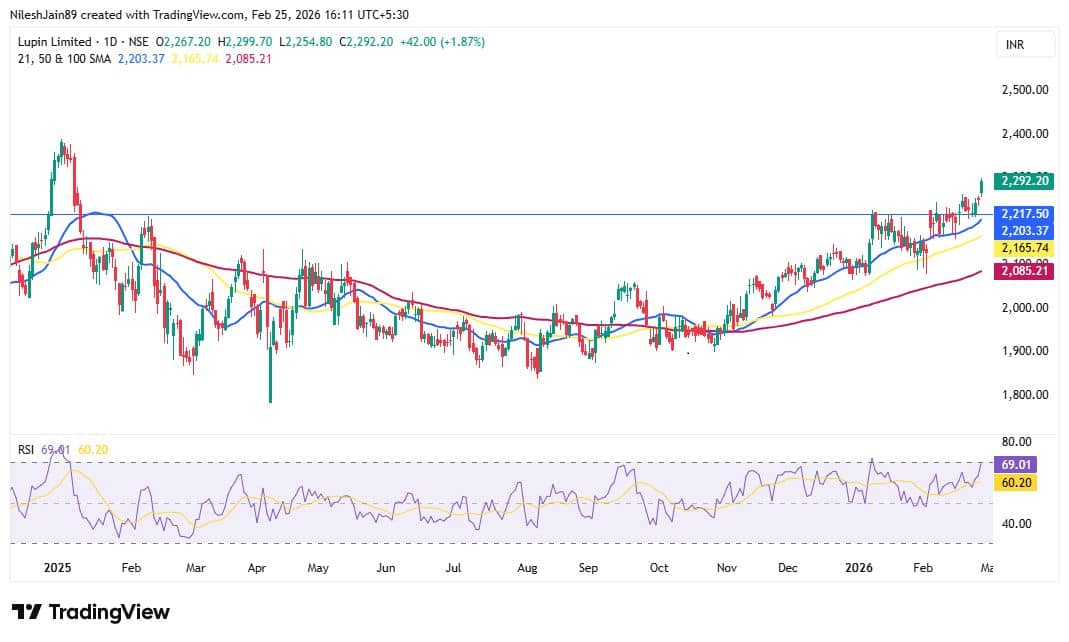Click the 60.20 RSI average axis label

click(1016, 483)
